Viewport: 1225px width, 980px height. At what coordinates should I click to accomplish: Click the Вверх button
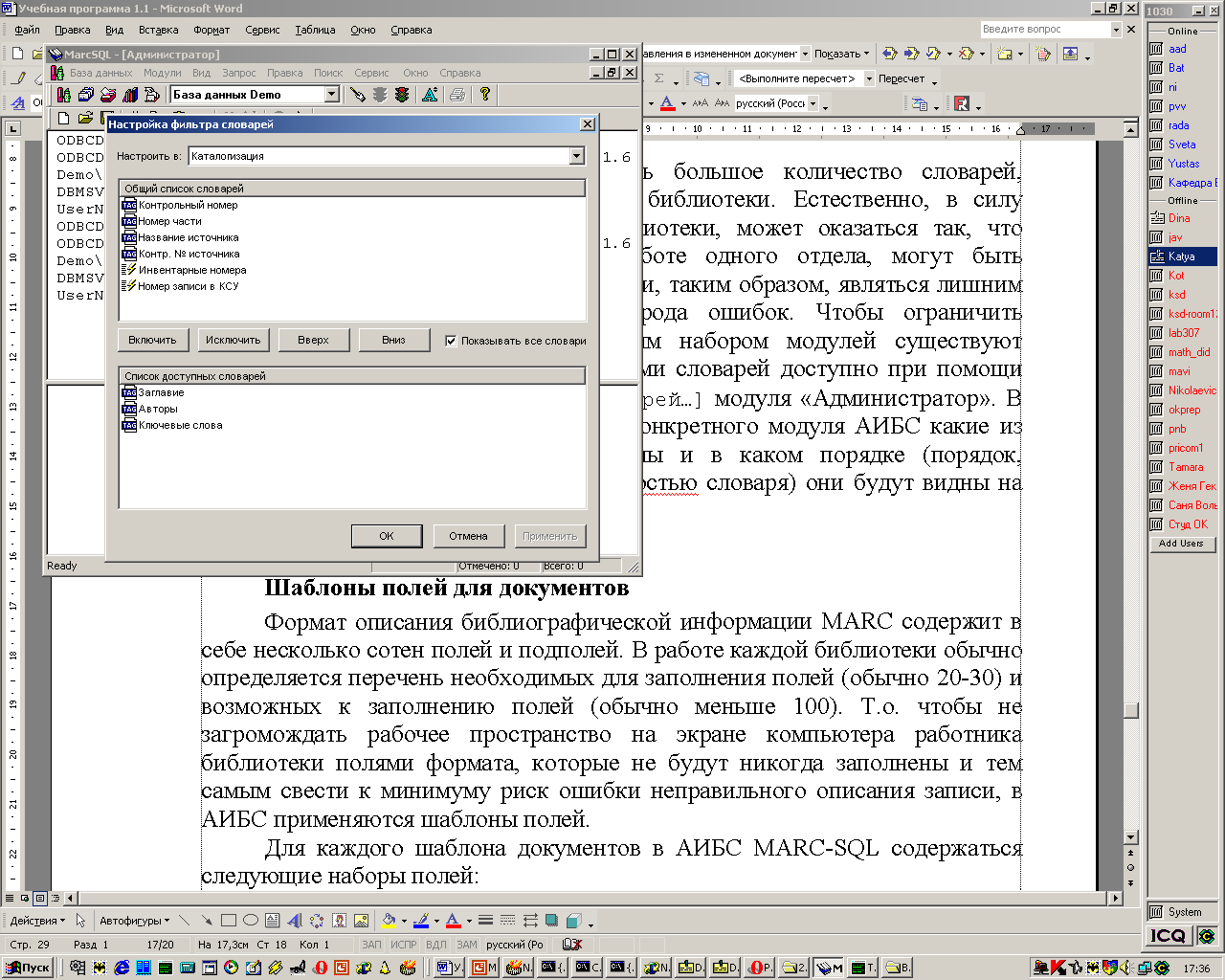pos(313,340)
